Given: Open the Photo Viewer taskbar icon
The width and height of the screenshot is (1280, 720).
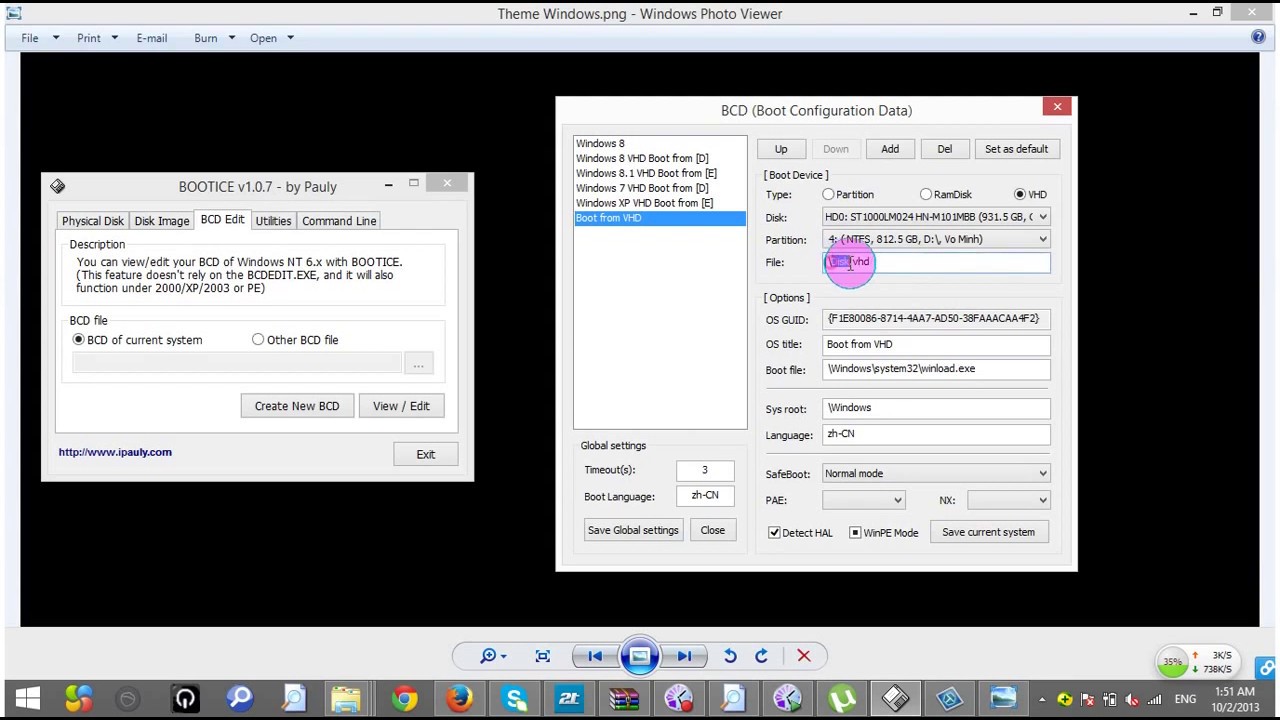Looking at the screenshot, I should point(1003,698).
